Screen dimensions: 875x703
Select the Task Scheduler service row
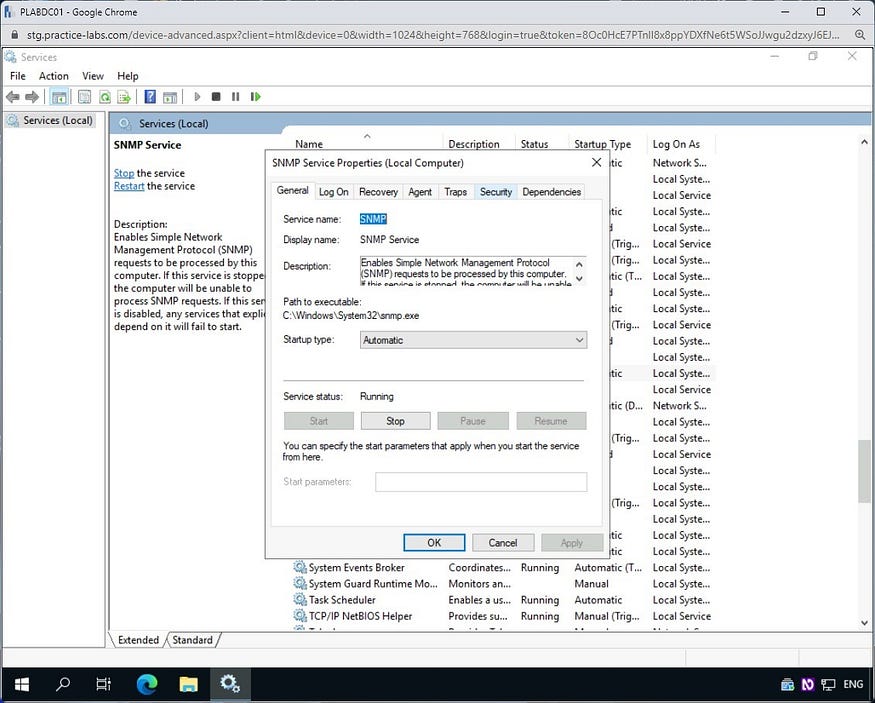click(x=503, y=600)
